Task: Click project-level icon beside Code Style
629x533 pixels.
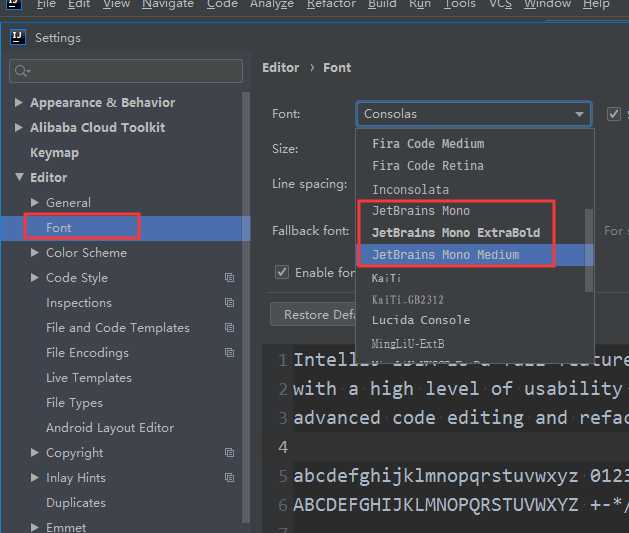Action: (x=229, y=278)
